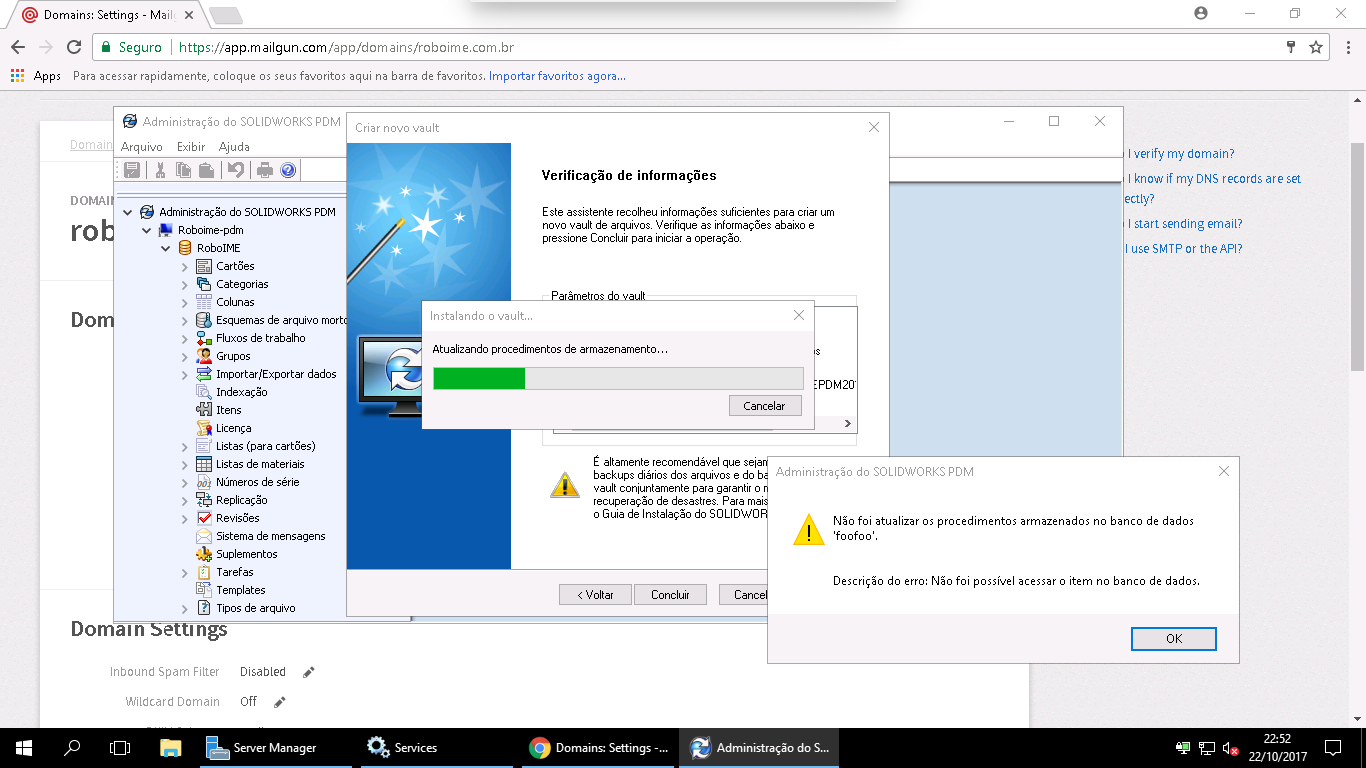Expand the Importar/Exportar dados node
This screenshot has width=1366, height=768.
point(185,374)
